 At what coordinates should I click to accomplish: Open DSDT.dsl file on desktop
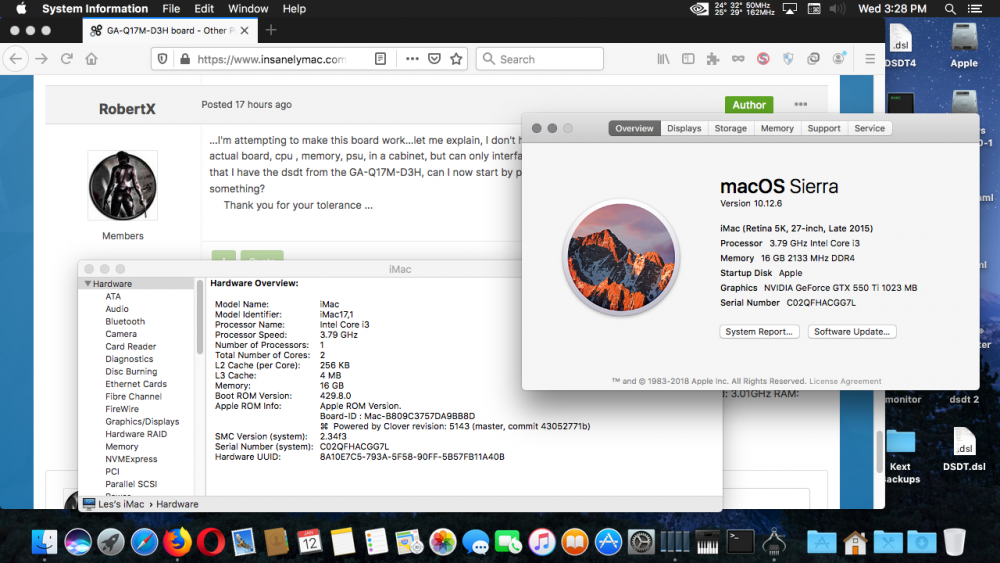964,450
